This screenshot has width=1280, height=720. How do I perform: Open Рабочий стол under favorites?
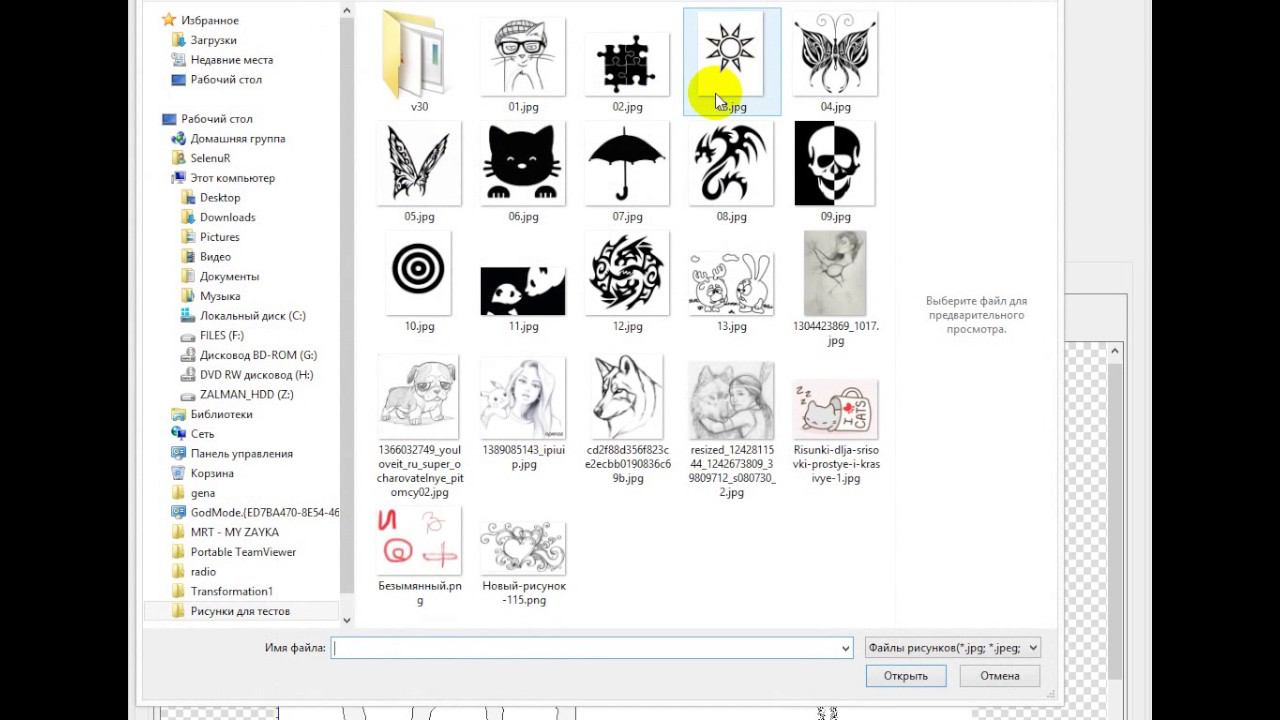[226, 79]
